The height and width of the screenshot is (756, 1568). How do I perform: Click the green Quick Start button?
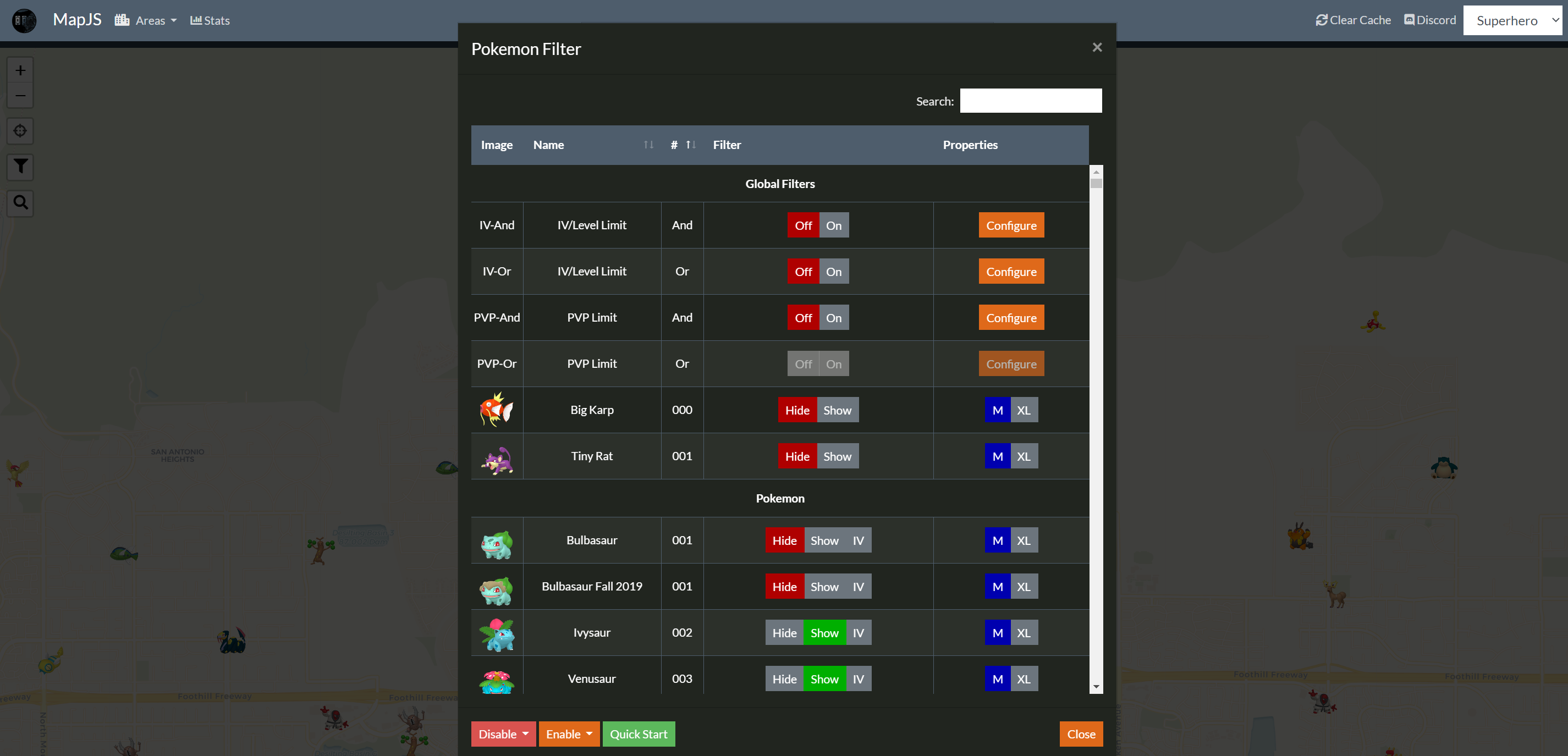[638, 733]
